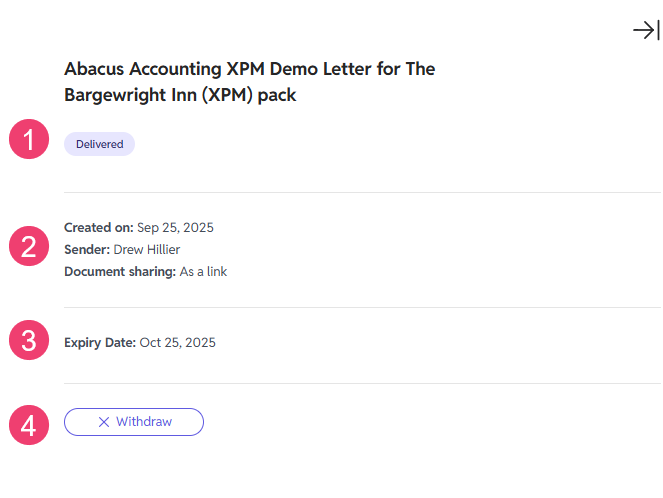Click "Bargewright Inn (XPM) pack" title line
This screenshot has height=498, width=663.
180,96
